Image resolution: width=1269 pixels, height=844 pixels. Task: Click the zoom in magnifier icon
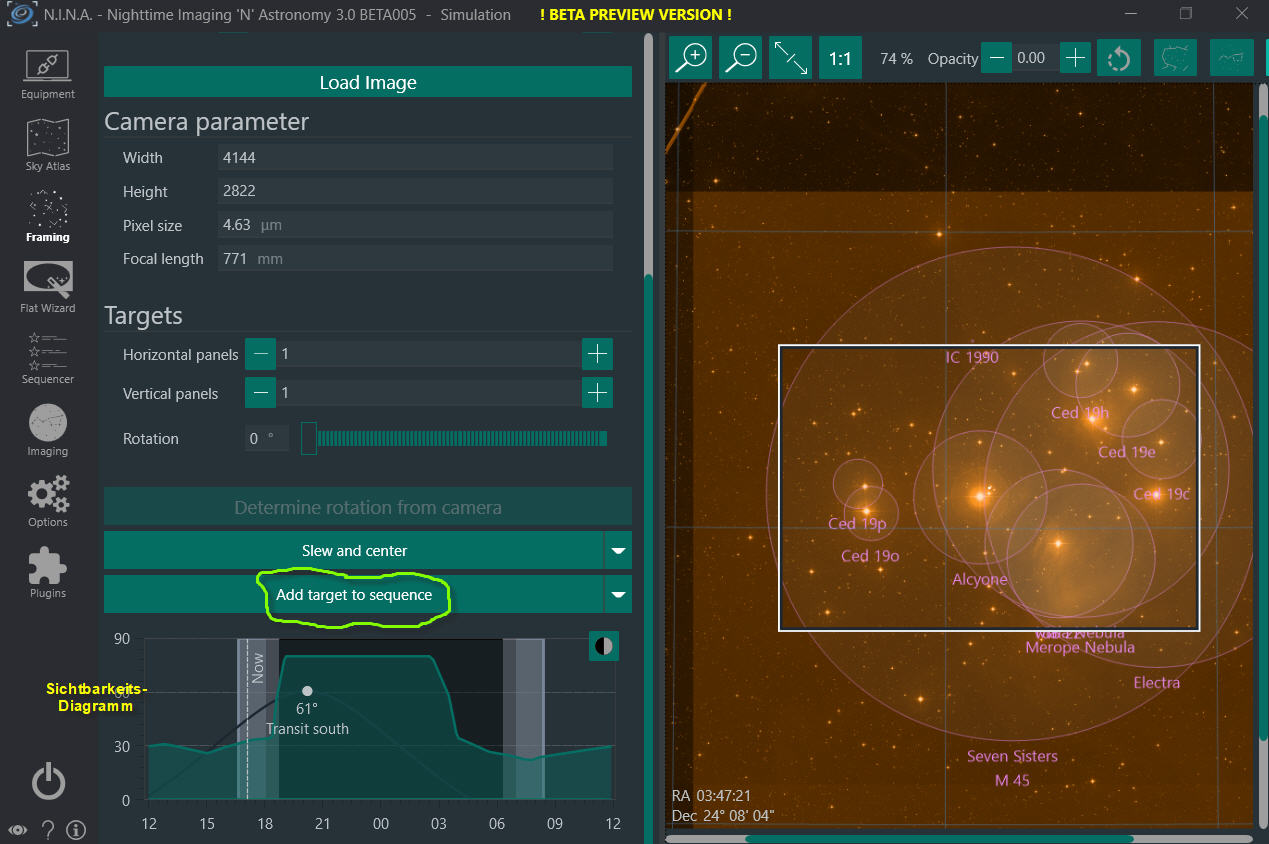[x=690, y=58]
